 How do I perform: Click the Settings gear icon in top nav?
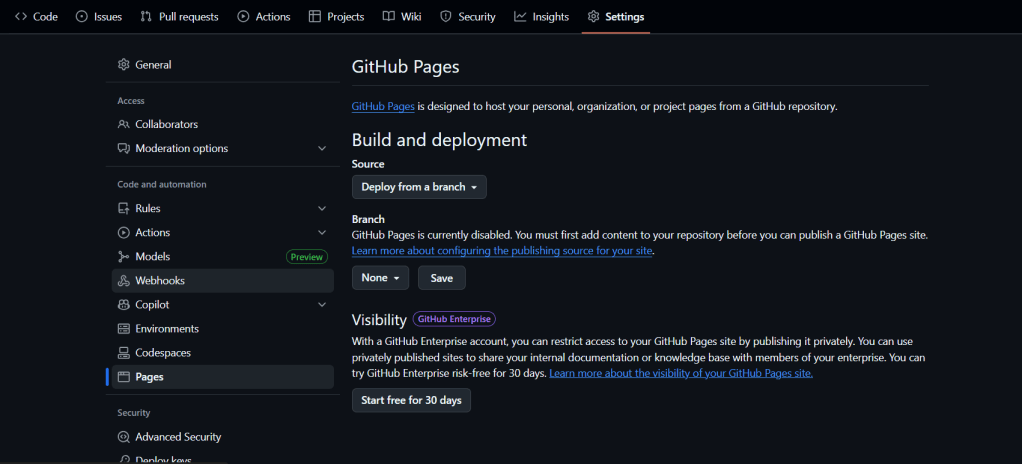[593, 17]
